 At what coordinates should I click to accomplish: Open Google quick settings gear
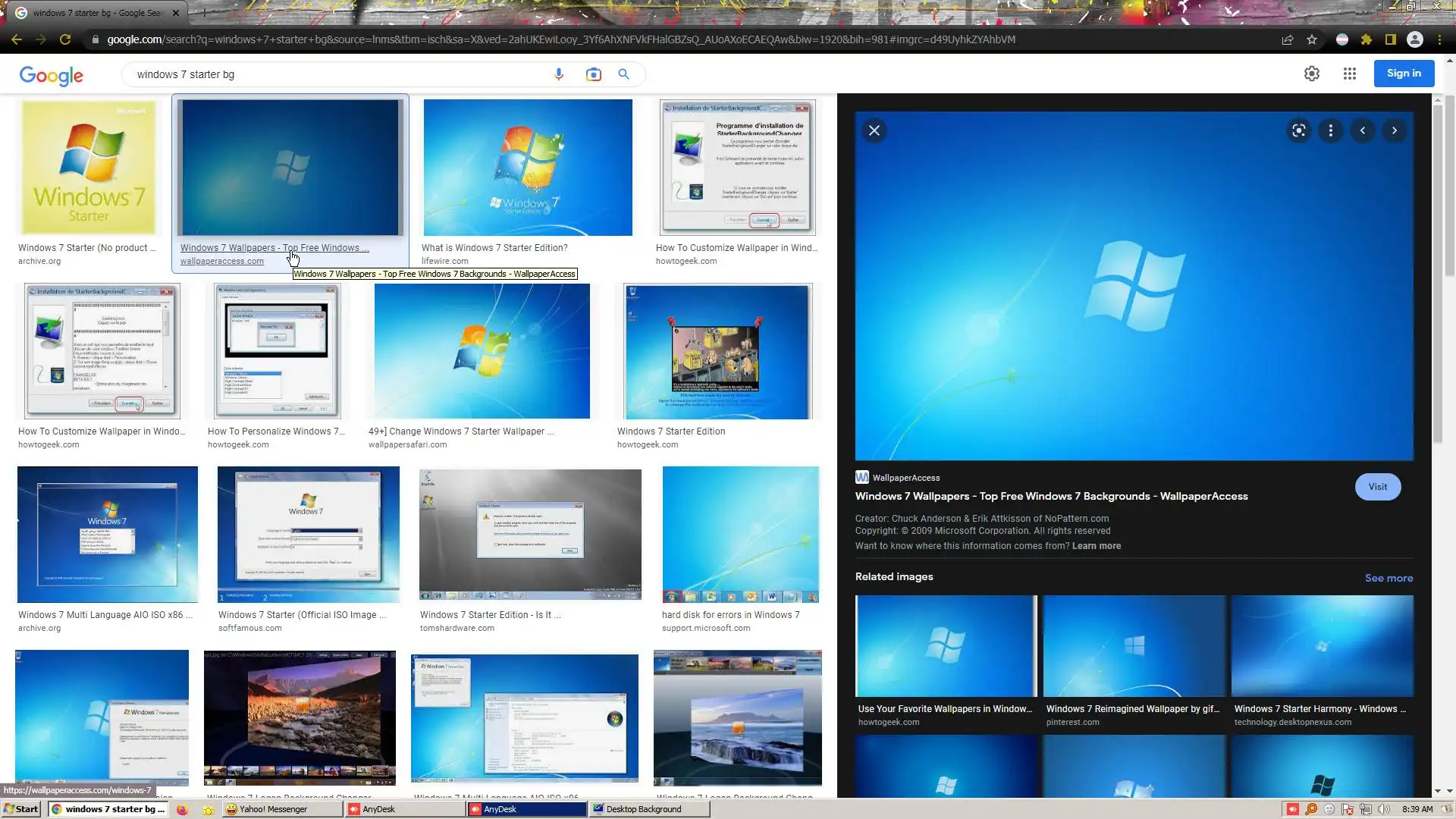(x=1312, y=74)
